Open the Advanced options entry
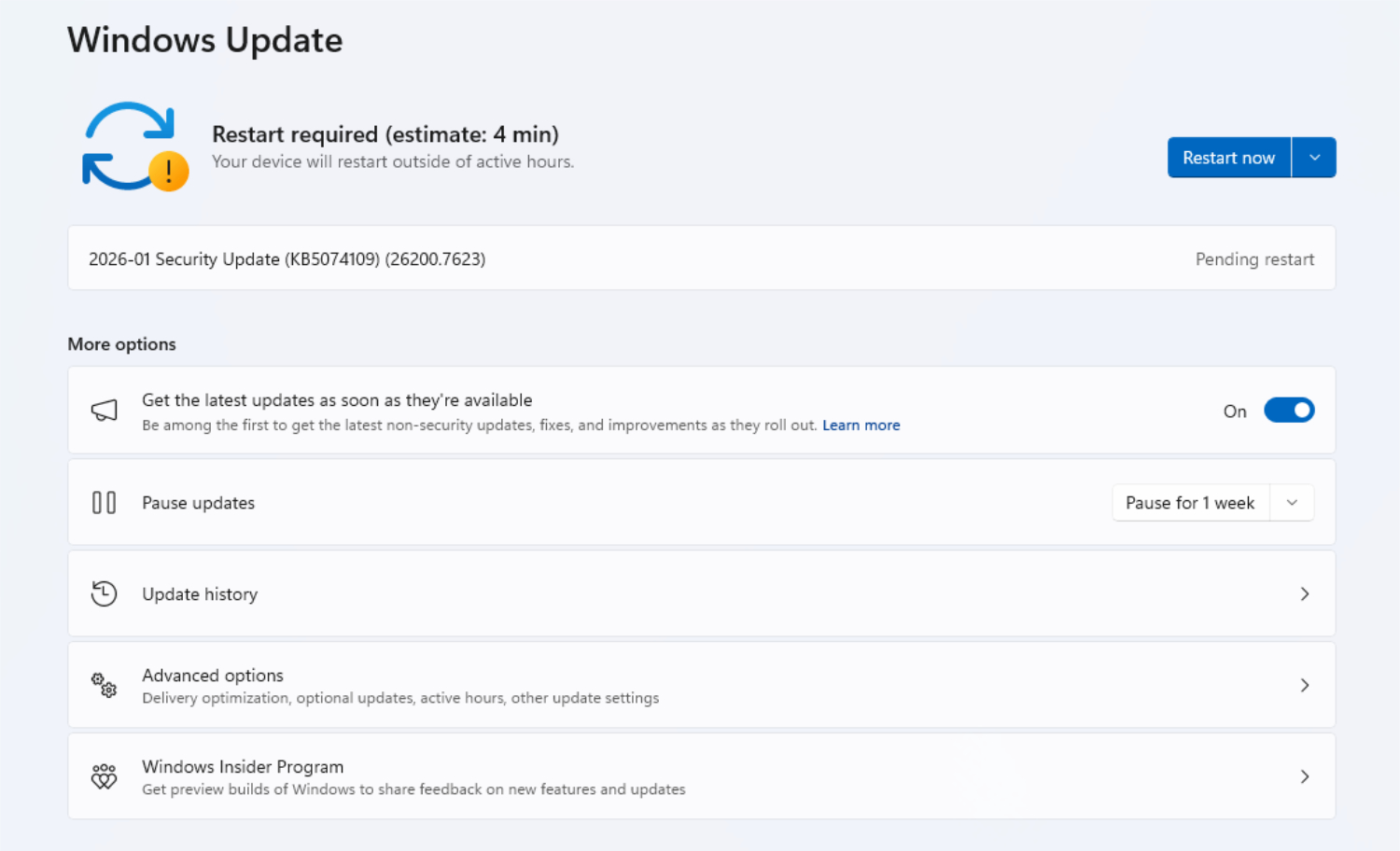Image resolution: width=1400 pixels, height=851 pixels. (213, 676)
